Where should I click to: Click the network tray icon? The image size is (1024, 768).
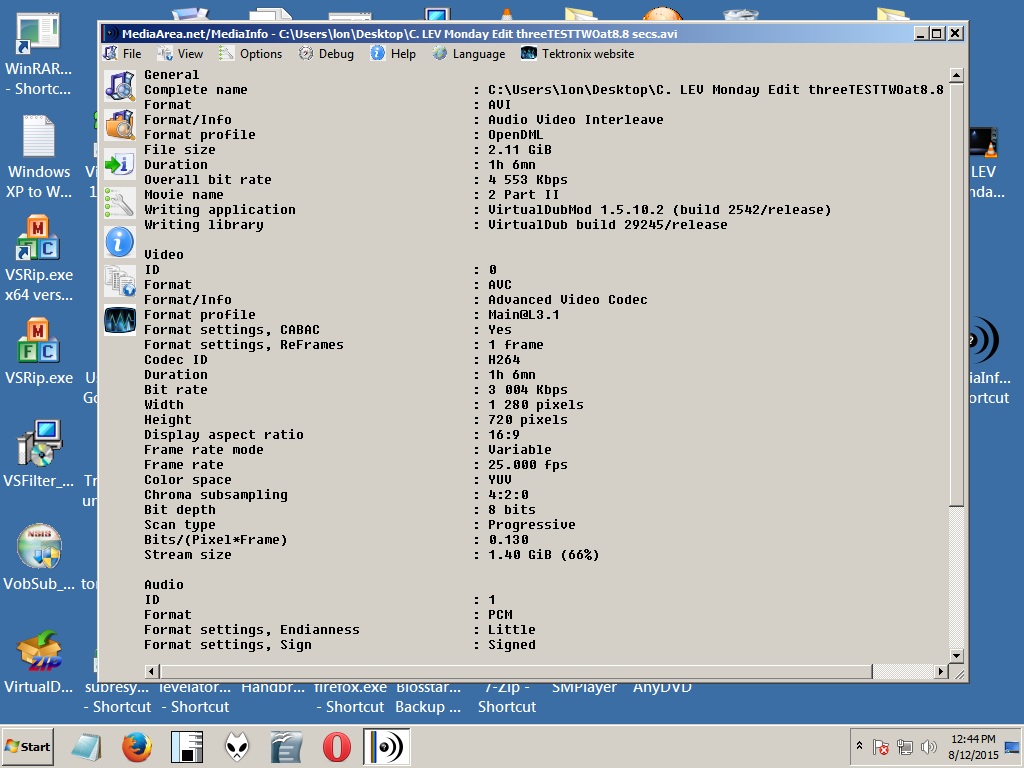[904, 746]
